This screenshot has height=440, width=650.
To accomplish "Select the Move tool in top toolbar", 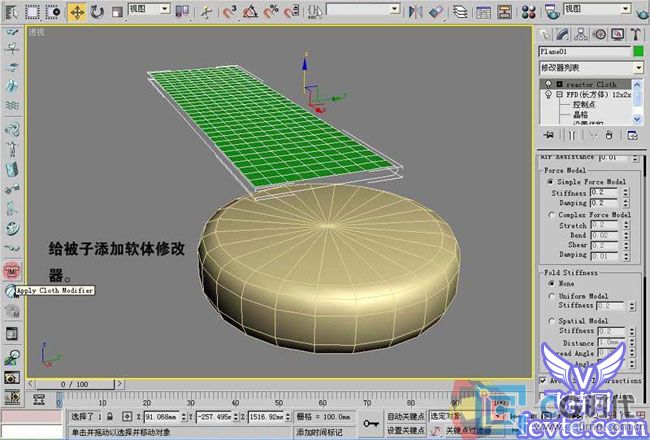I will [77, 12].
